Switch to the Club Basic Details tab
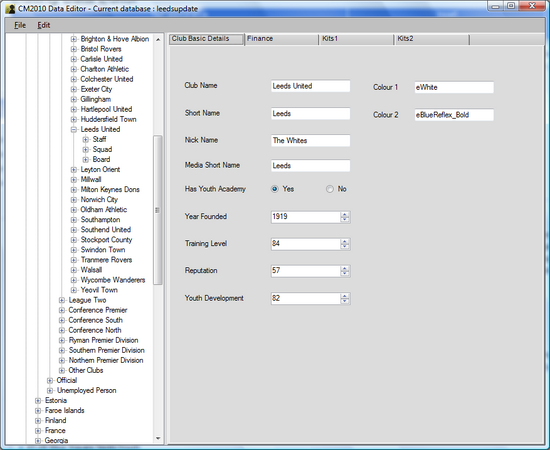Screen dimensions: 550x450 pyautogui.click(x=206, y=39)
